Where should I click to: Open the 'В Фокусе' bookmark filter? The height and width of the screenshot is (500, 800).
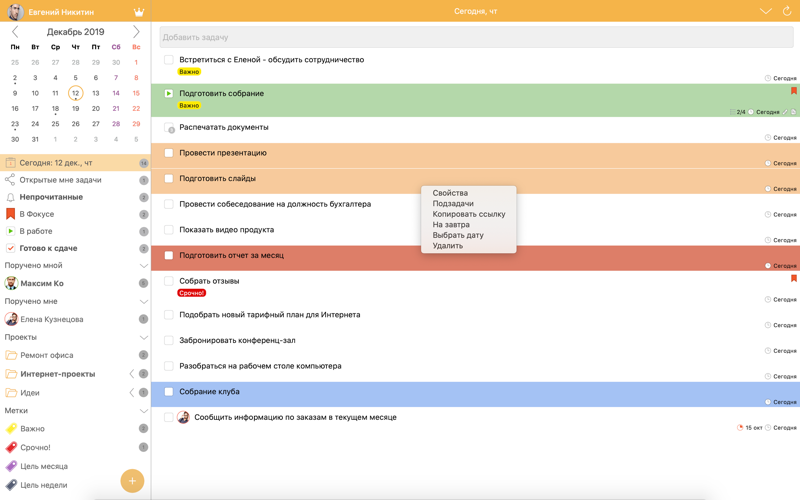point(36,214)
